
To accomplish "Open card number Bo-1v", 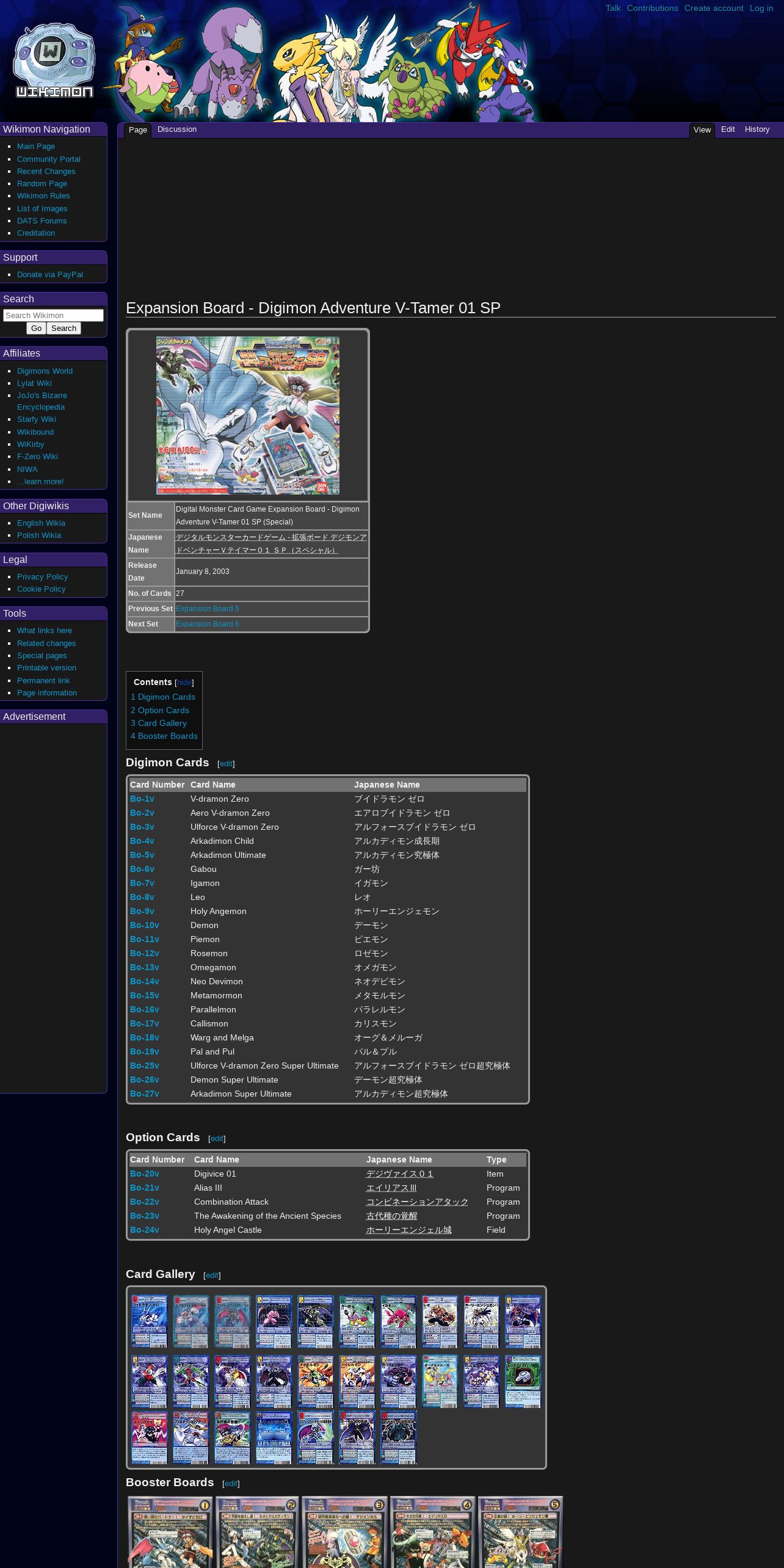I will 142,799.
